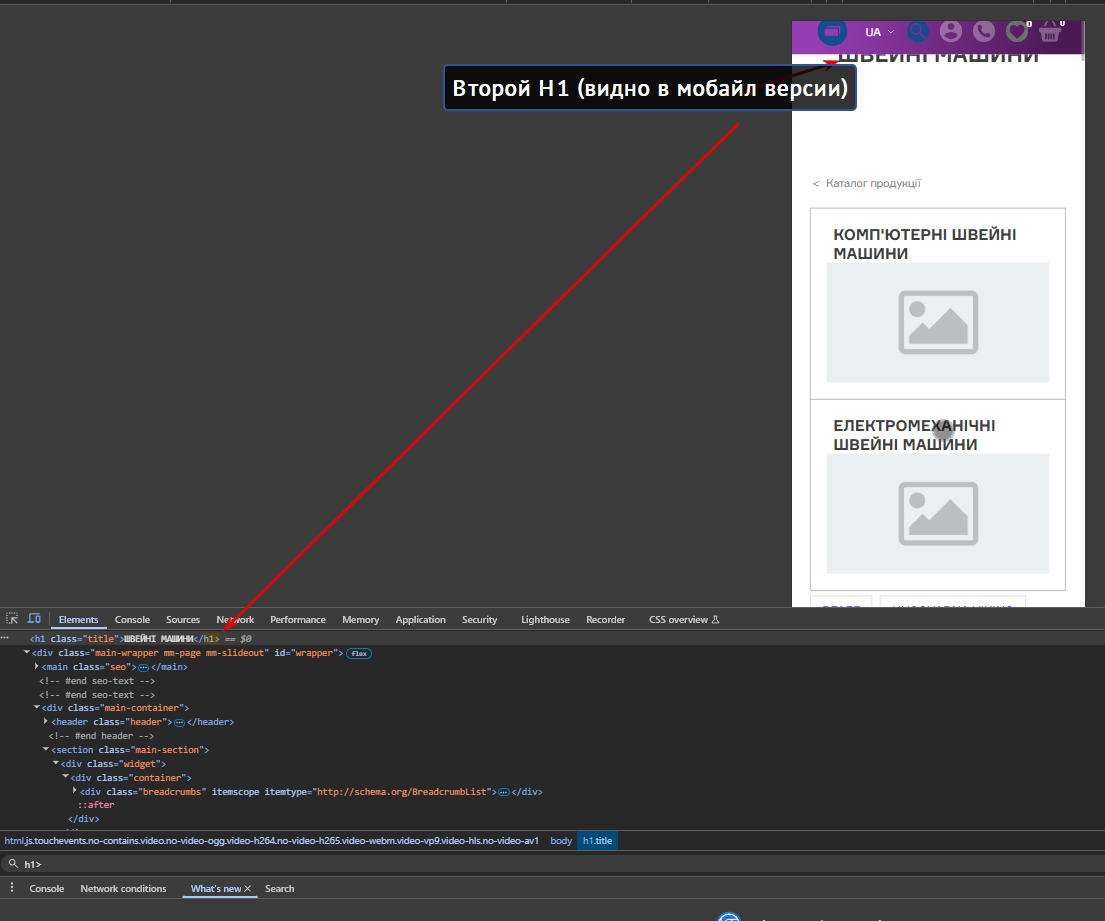Open the Security panel tab
The image size is (1105, 921).
(x=480, y=619)
